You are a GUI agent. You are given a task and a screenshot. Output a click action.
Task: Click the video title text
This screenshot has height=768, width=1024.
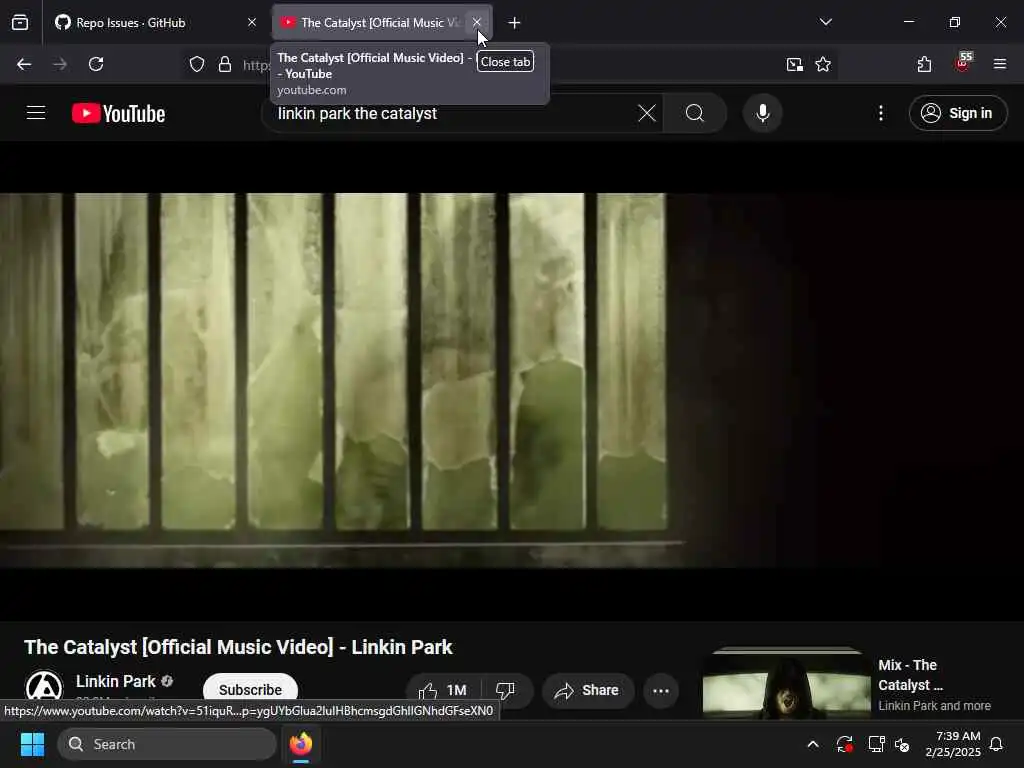pyautogui.click(x=238, y=647)
